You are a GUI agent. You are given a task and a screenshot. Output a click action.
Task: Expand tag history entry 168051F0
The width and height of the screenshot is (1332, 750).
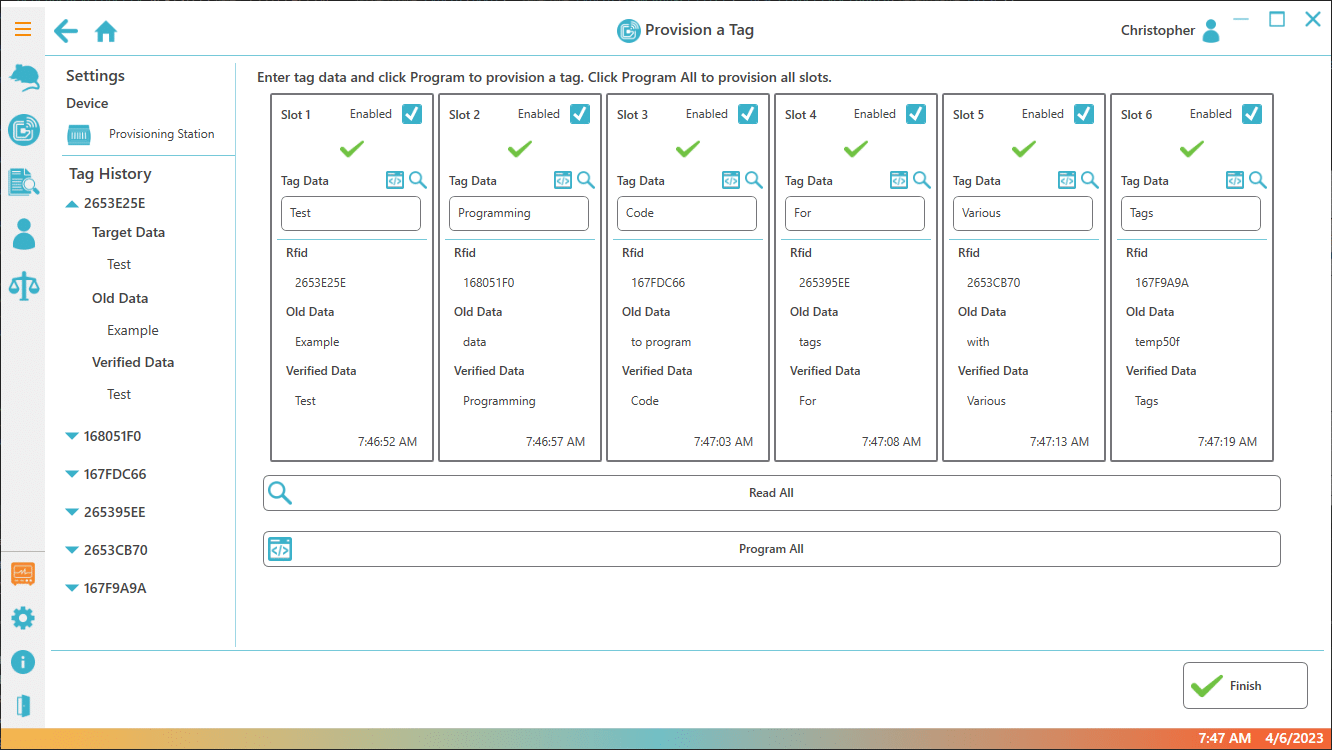tap(72, 436)
